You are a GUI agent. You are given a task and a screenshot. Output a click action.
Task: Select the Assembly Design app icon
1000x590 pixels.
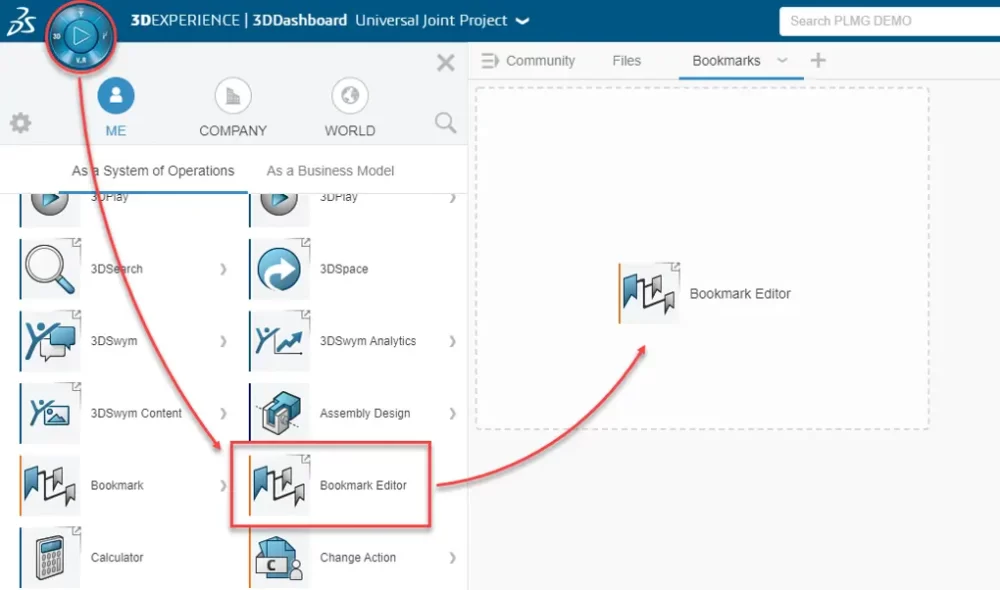279,413
